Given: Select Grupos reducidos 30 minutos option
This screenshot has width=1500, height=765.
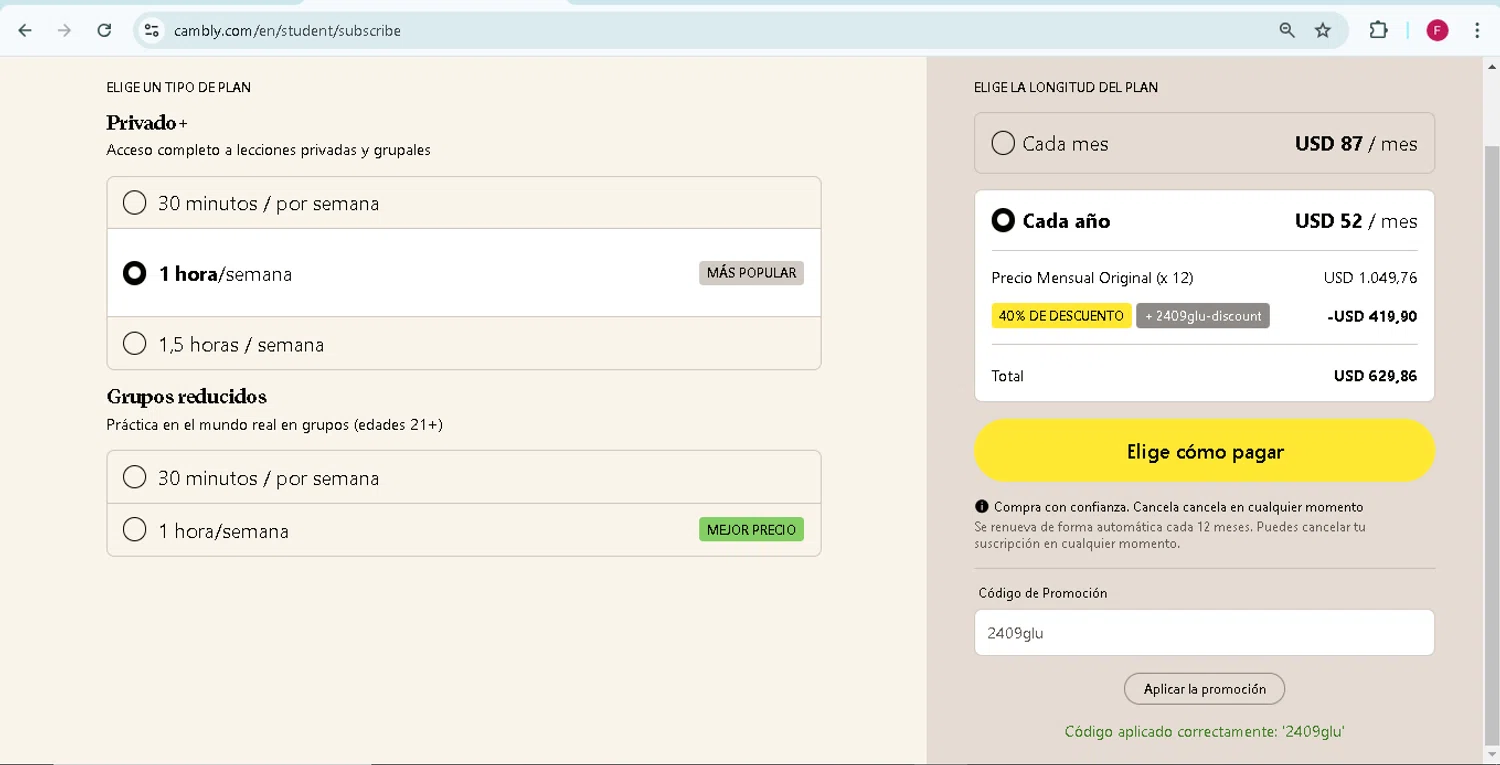Looking at the screenshot, I should (464, 477).
